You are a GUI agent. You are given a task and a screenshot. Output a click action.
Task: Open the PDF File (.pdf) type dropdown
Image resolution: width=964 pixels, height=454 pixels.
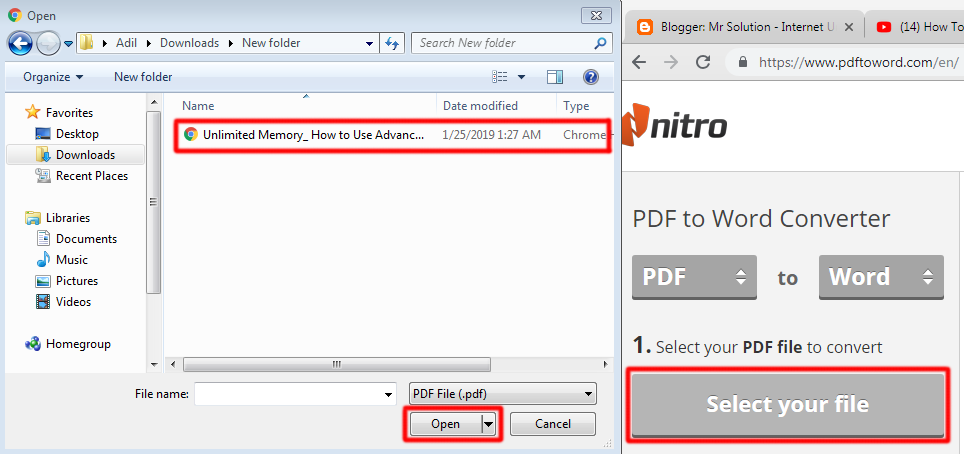502,394
